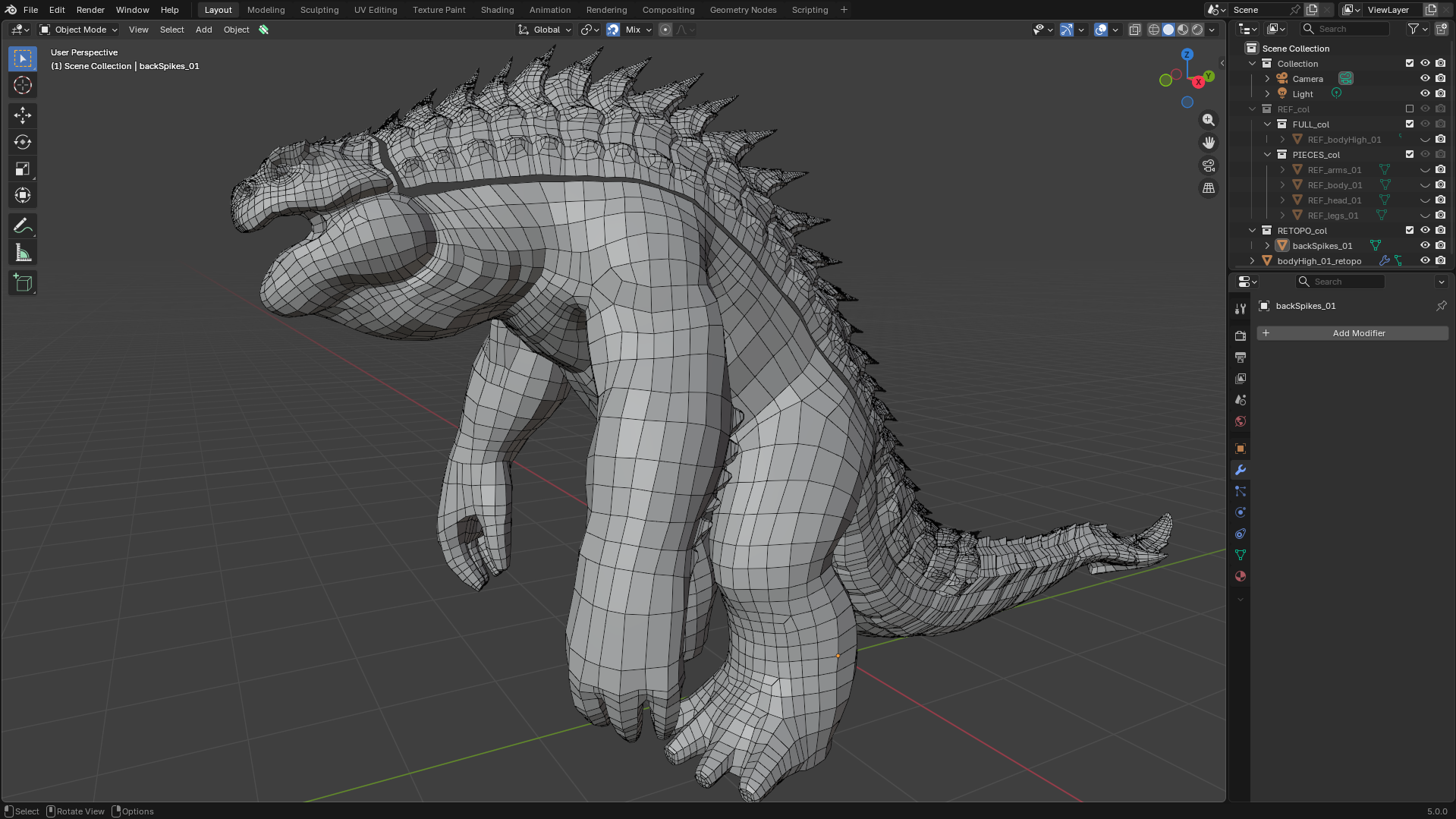Open the Render properties tab
Screen dimensions: 1456x819
pos(1241,335)
